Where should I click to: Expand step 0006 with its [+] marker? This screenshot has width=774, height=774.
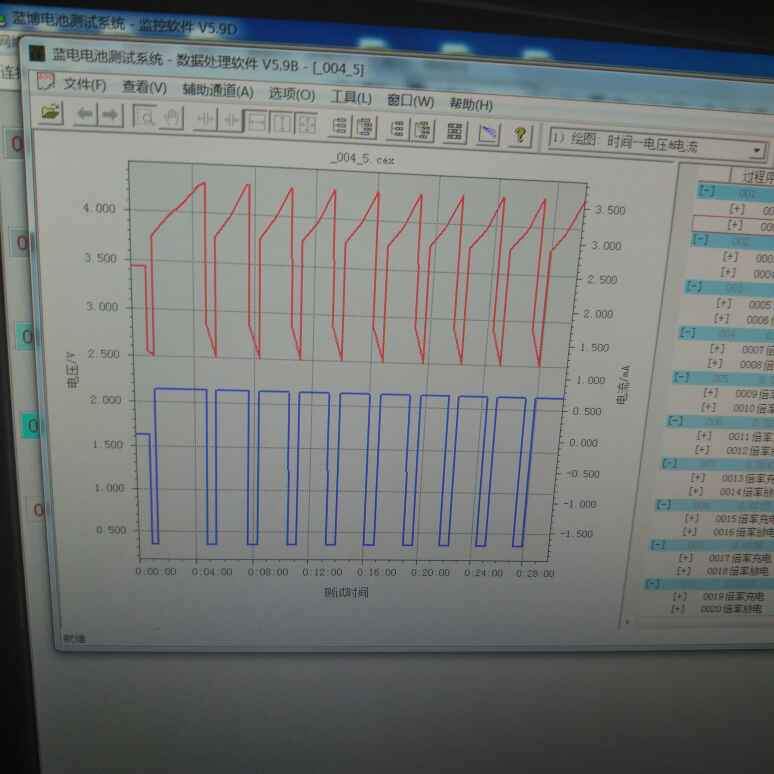coord(720,318)
